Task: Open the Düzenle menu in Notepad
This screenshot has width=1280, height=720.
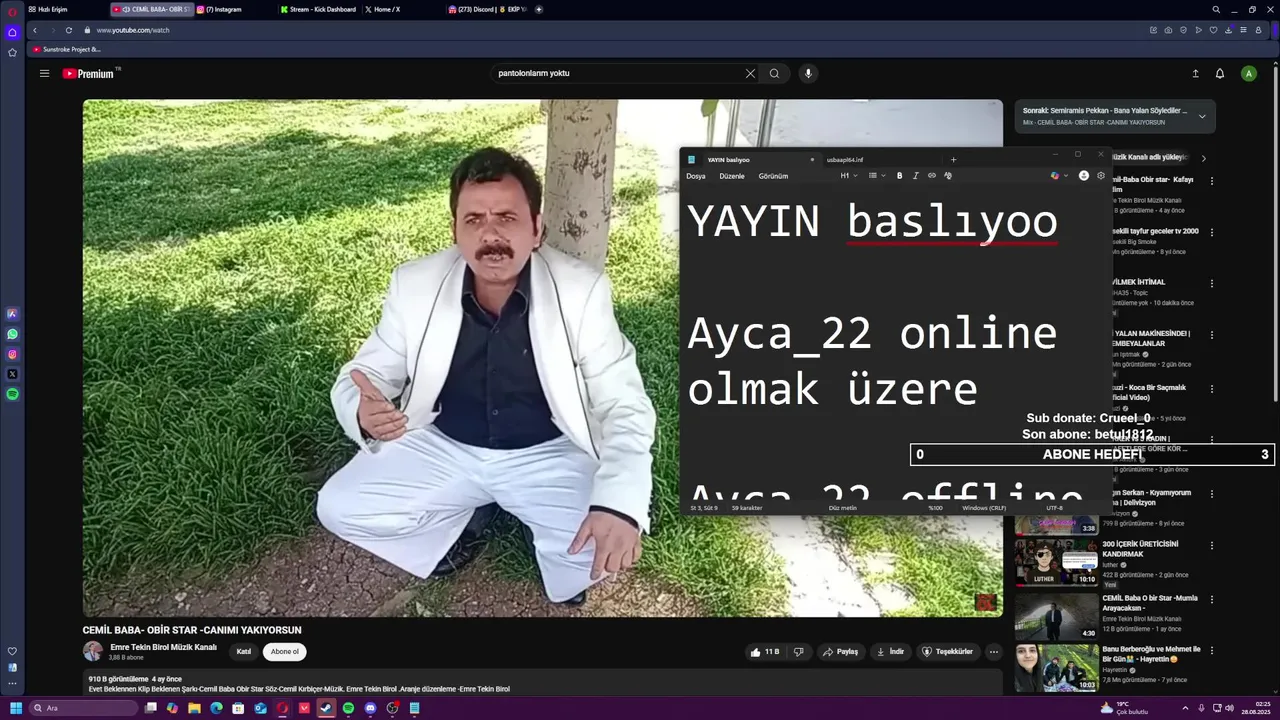Action: point(732,176)
